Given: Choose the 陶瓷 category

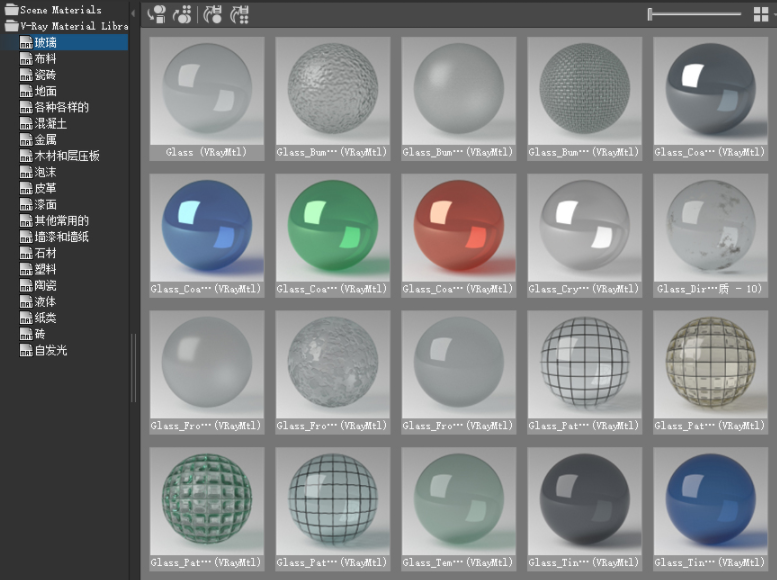Looking at the screenshot, I should (x=38, y=286).
